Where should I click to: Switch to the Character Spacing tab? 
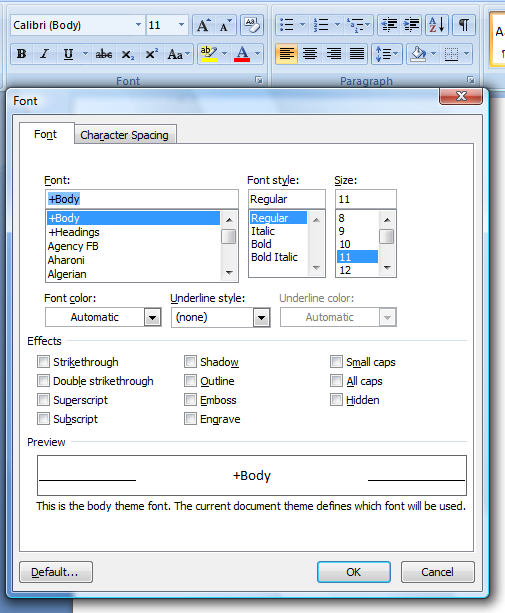125,135
